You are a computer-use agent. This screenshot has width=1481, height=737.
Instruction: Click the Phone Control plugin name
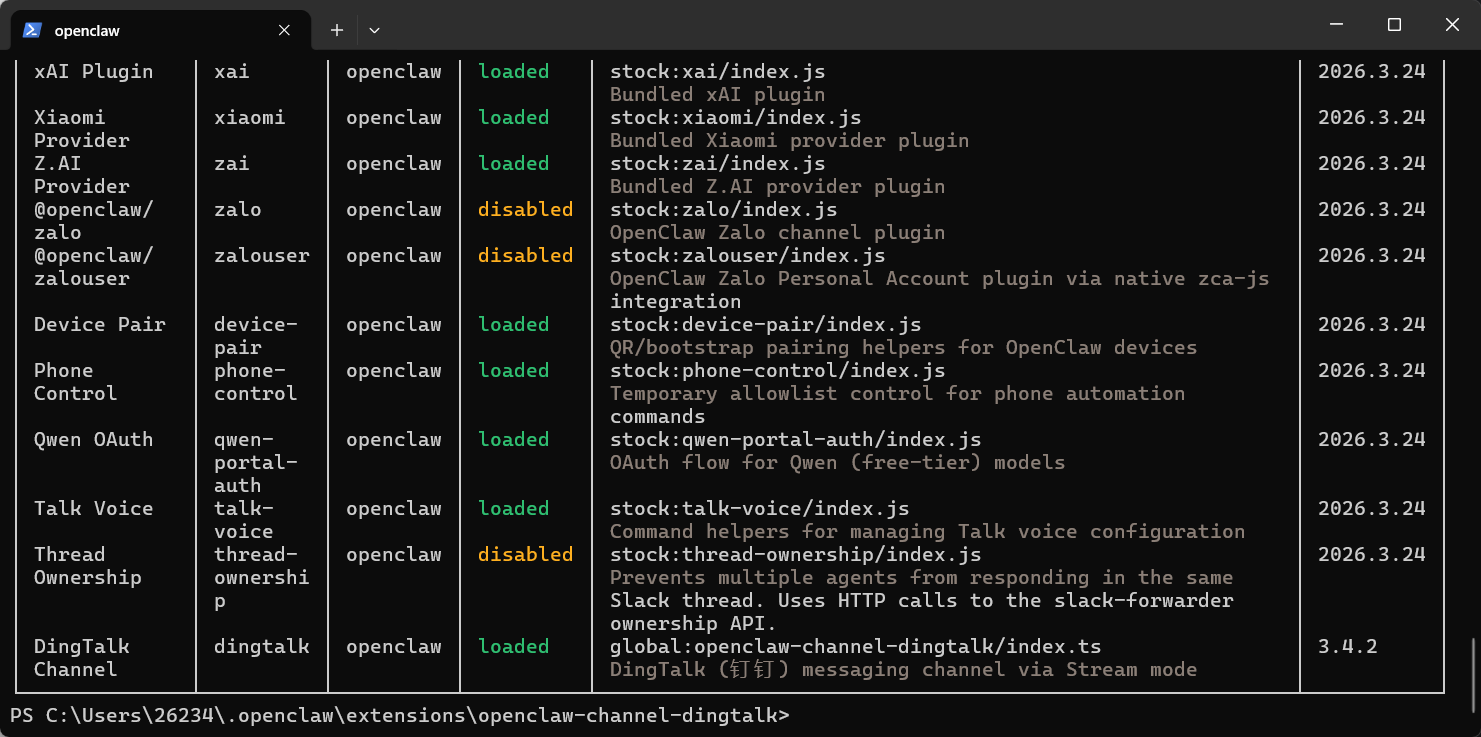click(x=75, y=382)
